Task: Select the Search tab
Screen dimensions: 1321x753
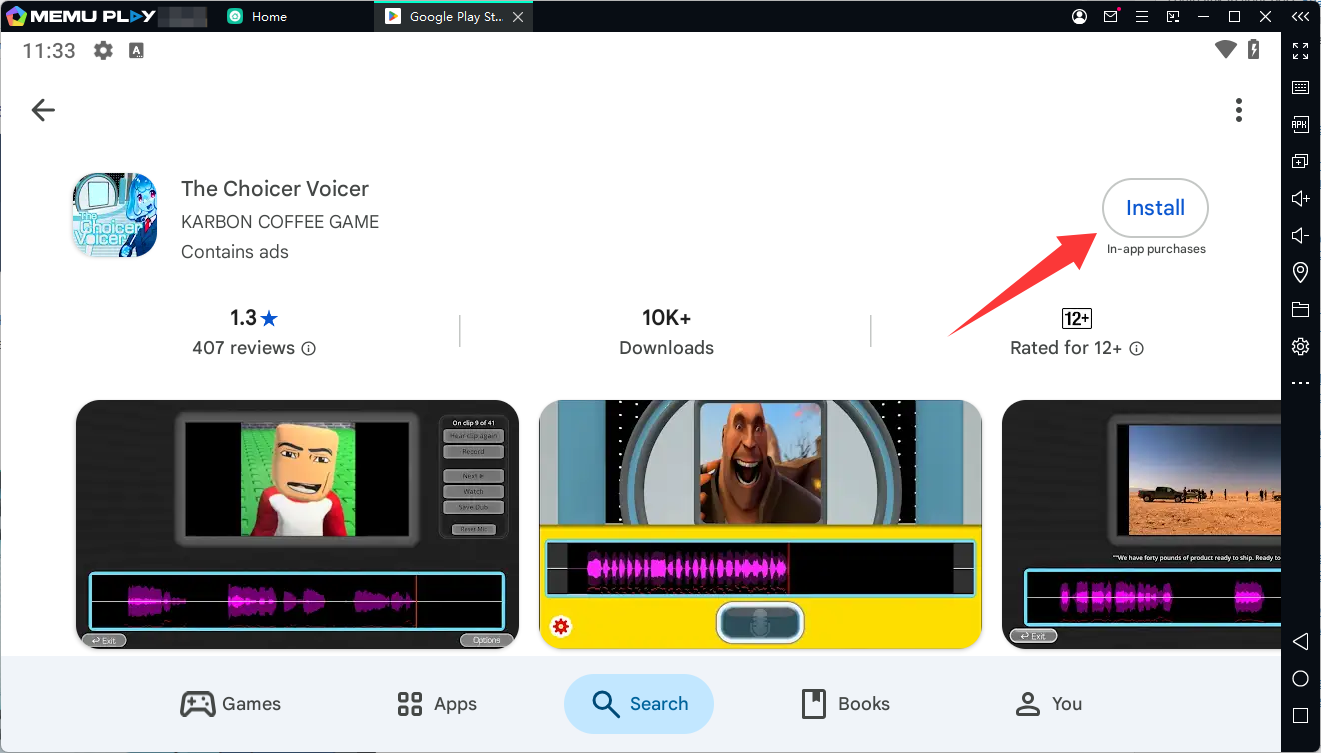Action: [x=639, y=704]
